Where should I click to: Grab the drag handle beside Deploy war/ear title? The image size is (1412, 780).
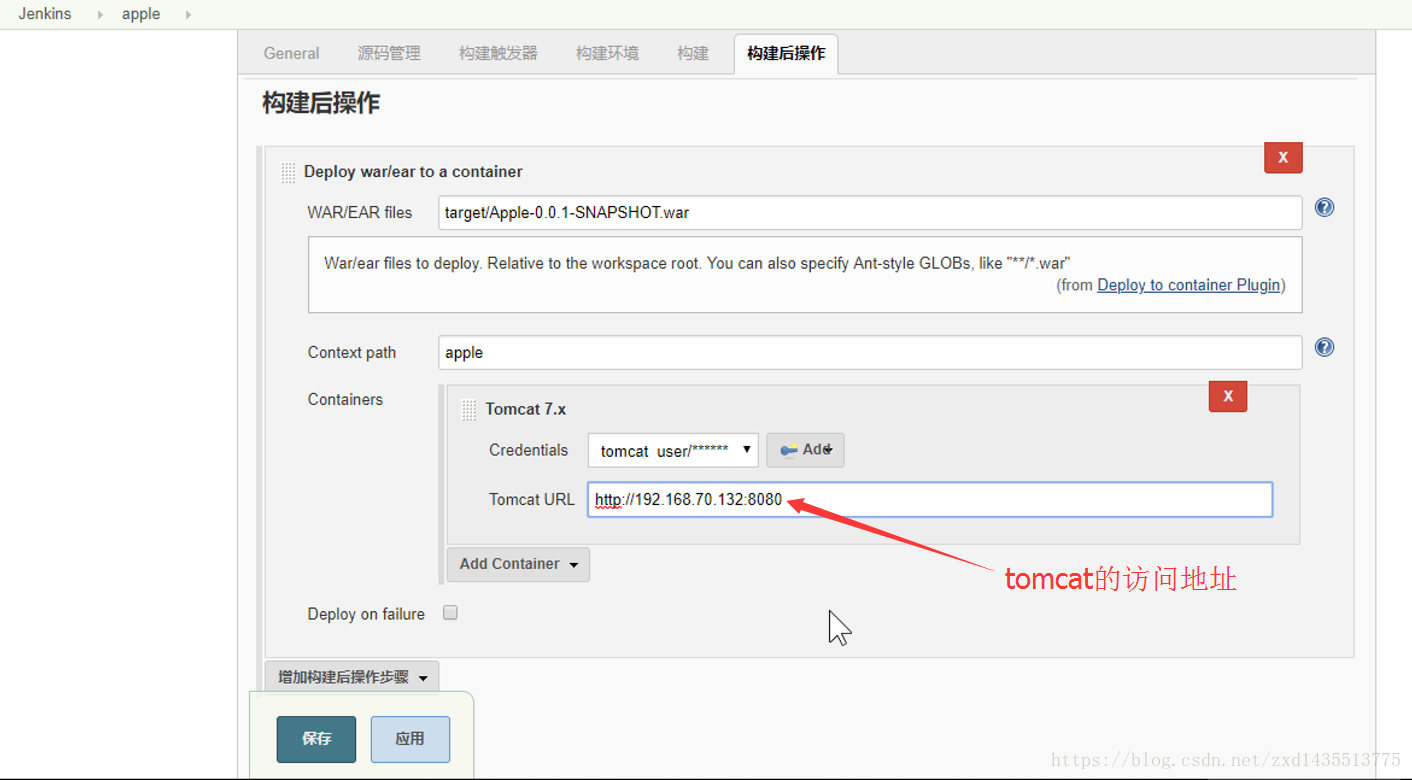[x=288, y=172]
